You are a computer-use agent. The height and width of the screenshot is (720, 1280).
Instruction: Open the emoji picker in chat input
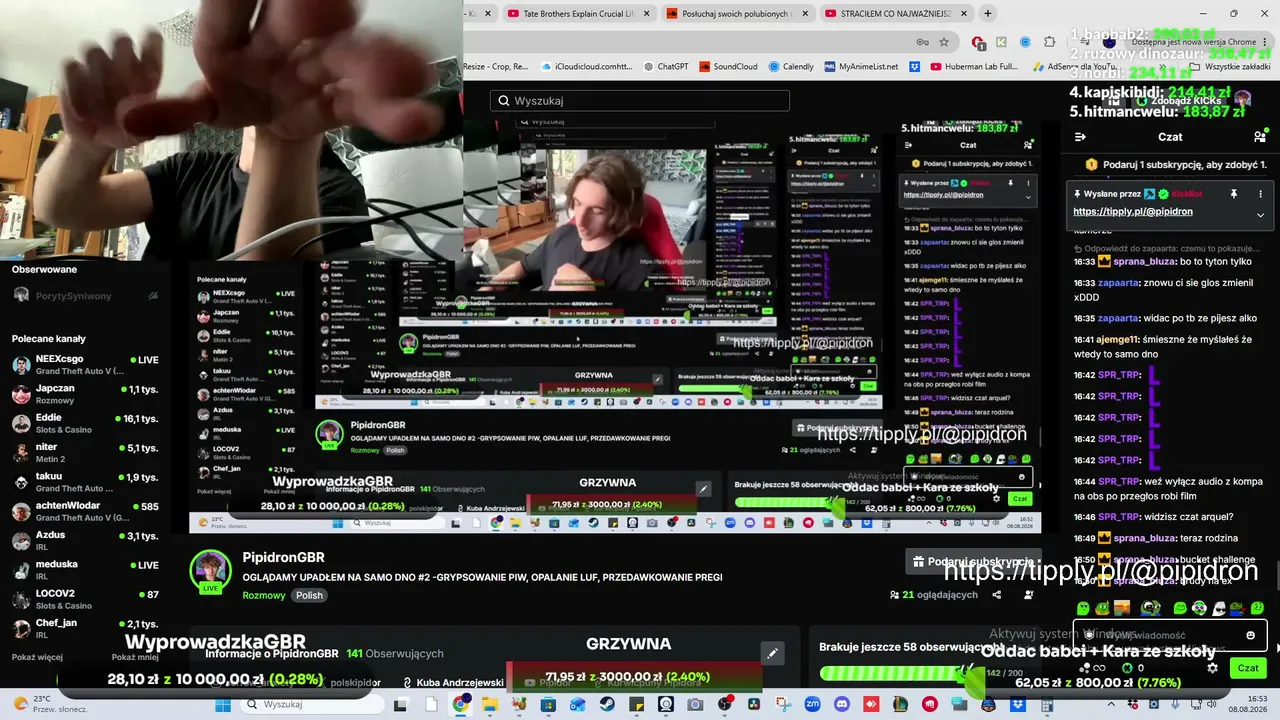(1250, 635)
